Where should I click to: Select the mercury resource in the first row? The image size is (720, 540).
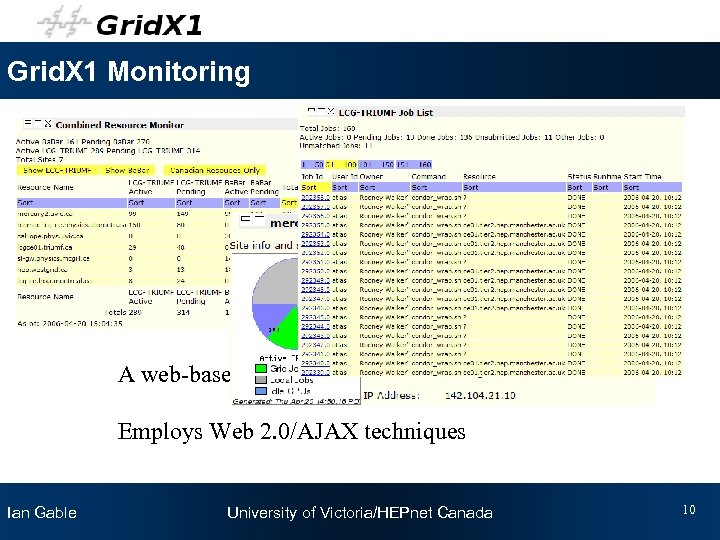tap(45, 214)
